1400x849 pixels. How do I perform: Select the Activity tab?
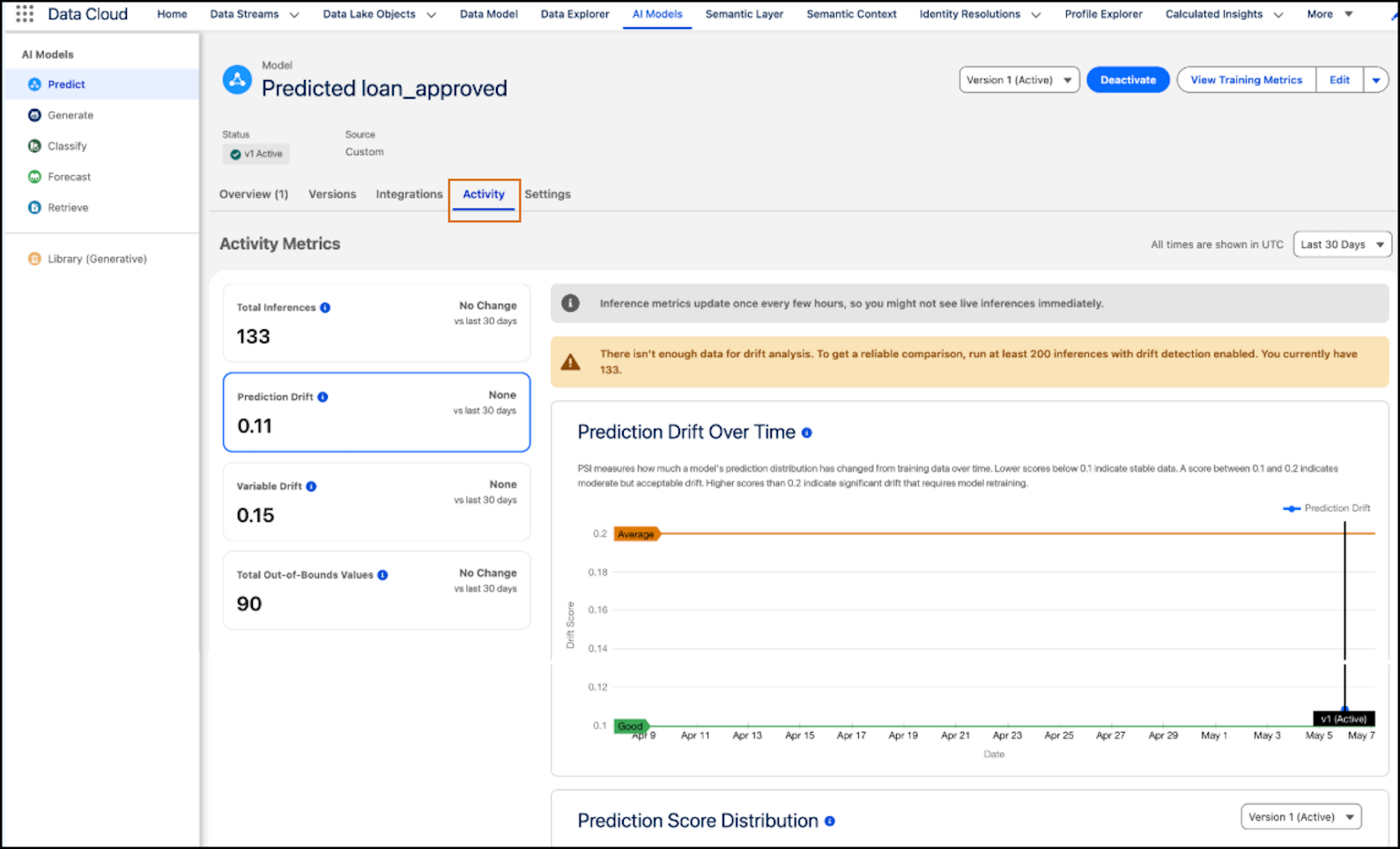click(484, 194)
